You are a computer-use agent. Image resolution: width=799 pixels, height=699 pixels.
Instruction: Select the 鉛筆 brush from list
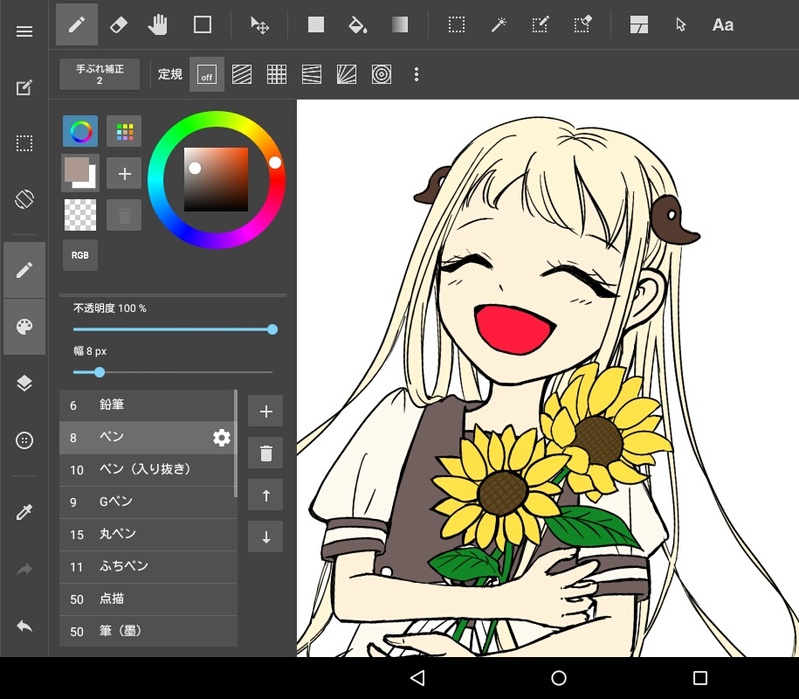coord(147,405)
